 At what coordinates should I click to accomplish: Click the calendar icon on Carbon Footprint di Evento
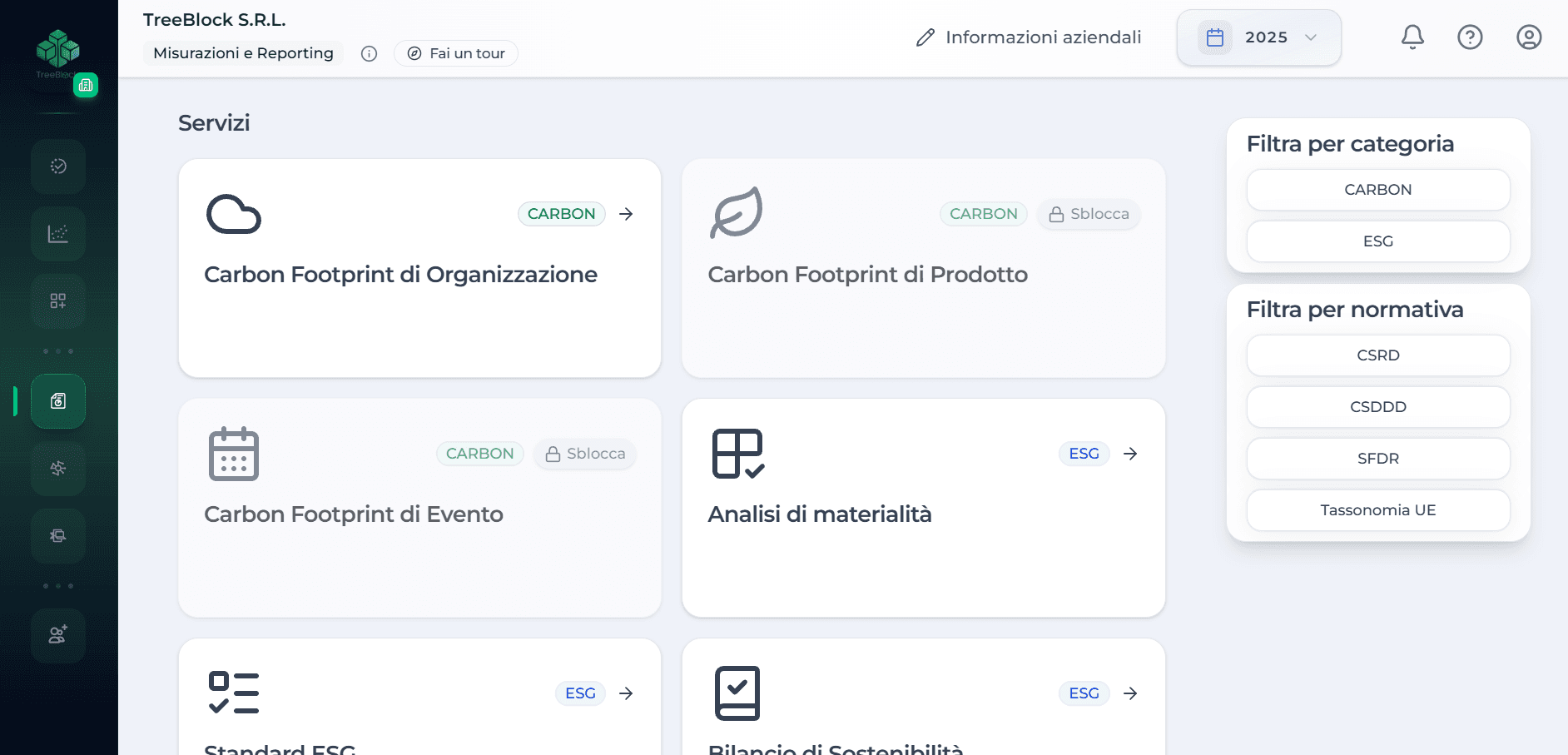234,454
